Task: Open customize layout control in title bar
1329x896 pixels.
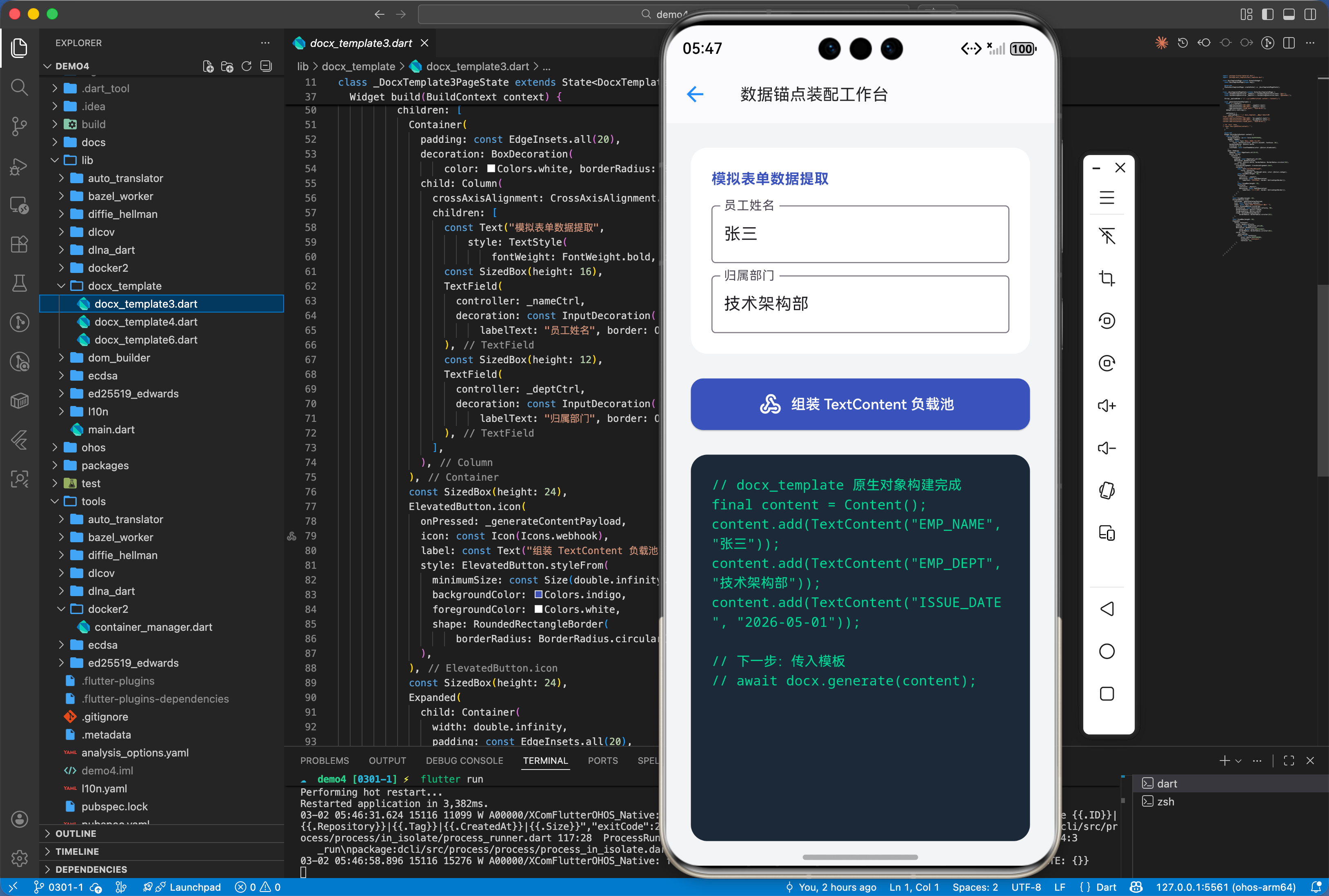Action: point(1247,14)
